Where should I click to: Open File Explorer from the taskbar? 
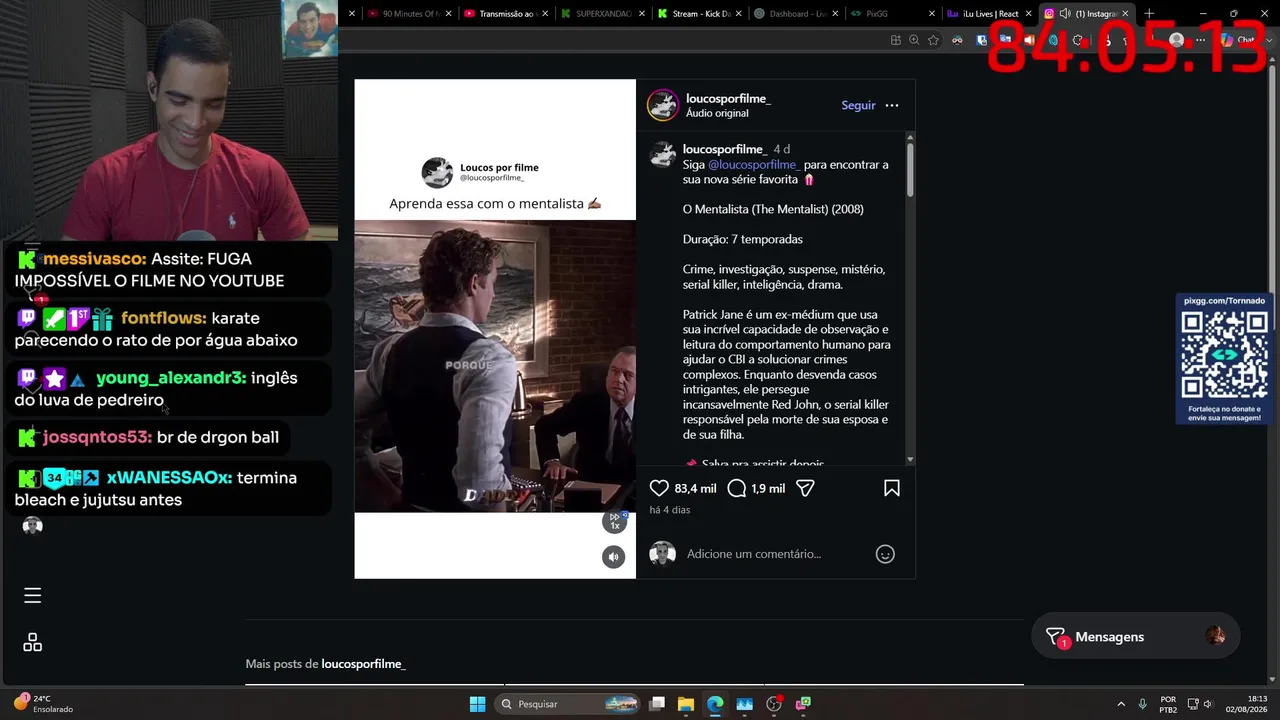[x=686, y=704]
